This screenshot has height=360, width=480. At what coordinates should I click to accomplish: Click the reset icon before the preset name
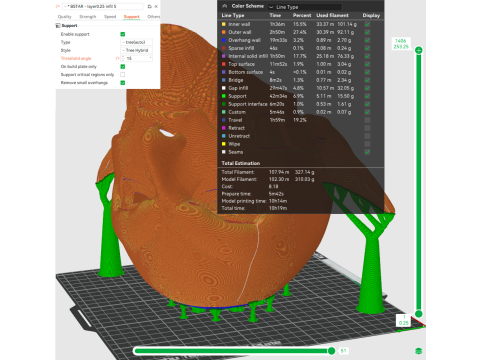click(58, 6)
